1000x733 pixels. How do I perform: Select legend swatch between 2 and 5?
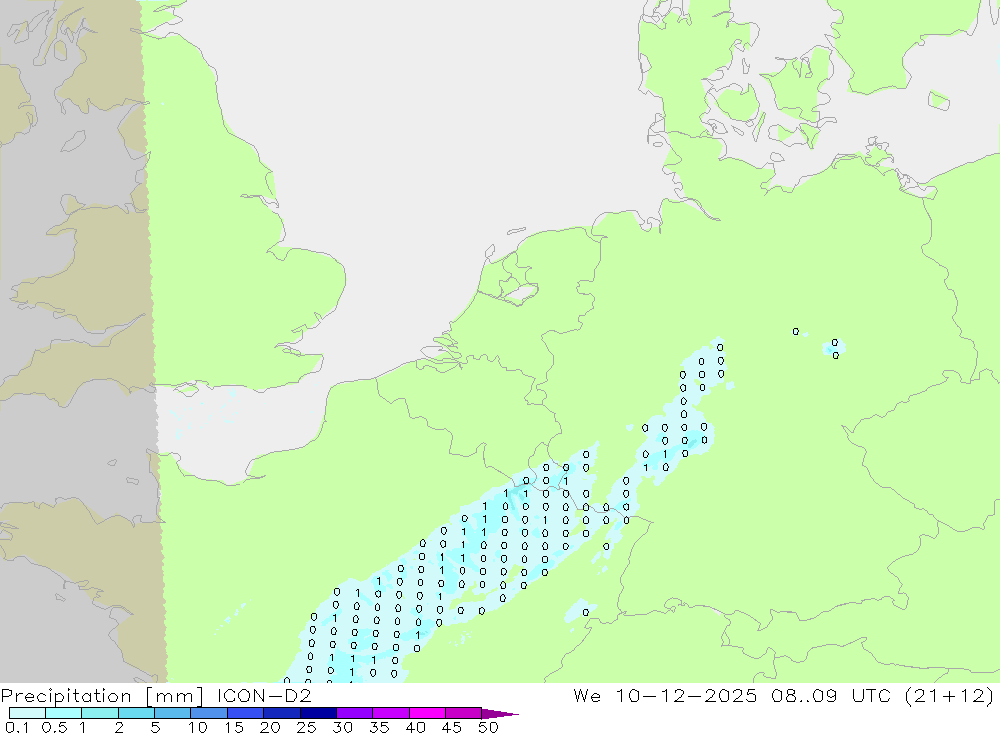[x=136, y=713]
